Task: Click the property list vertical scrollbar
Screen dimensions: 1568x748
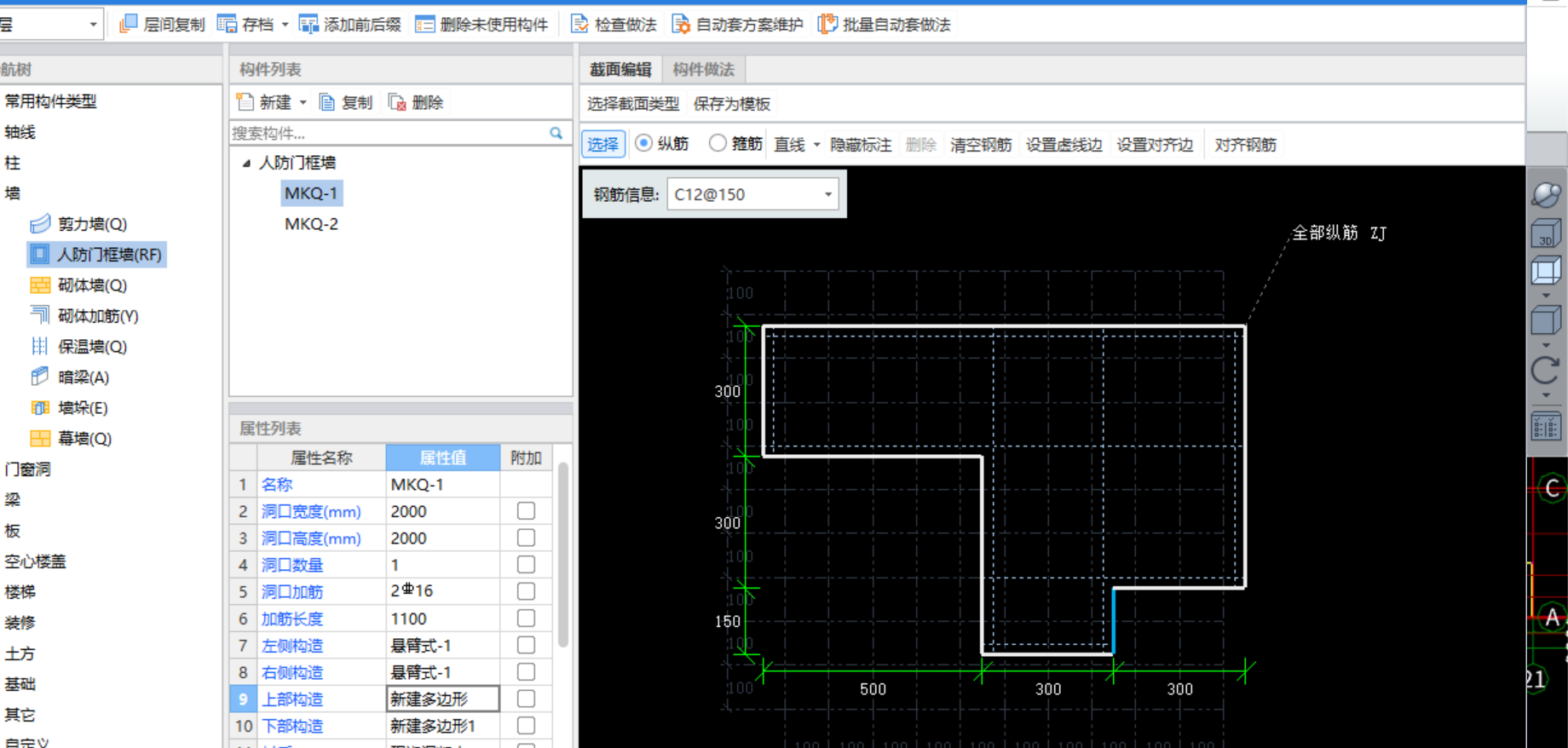Action: [562, 555]
